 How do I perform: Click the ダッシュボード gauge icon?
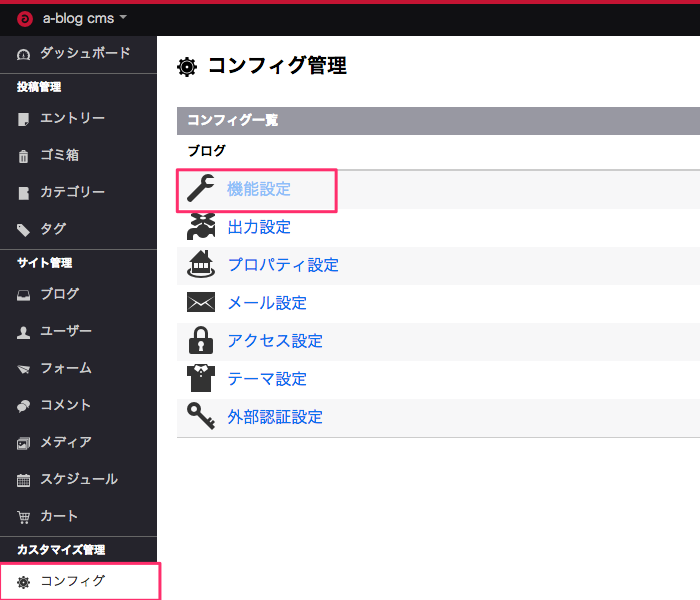(23, 54)
